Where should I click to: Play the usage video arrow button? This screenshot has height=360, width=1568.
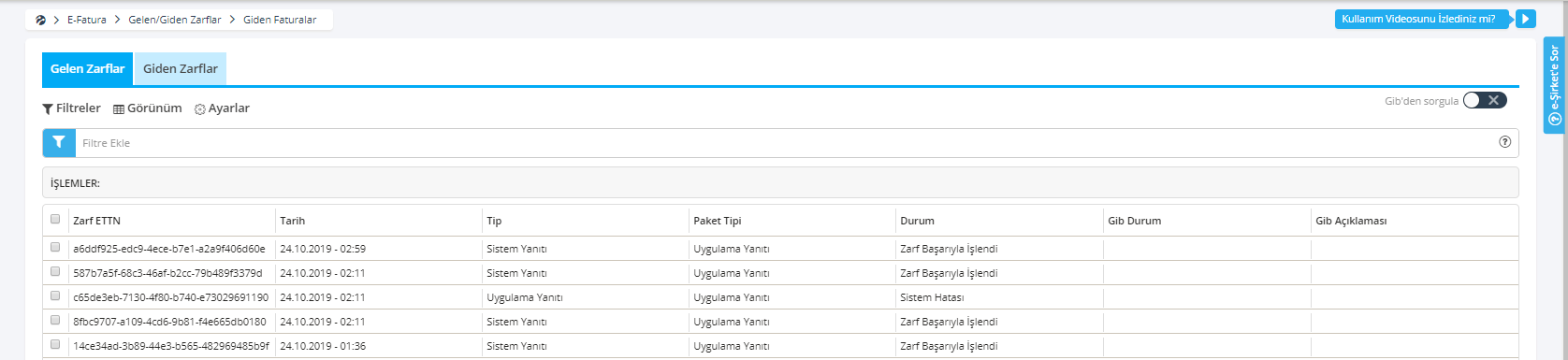(x=1526, y=19)
